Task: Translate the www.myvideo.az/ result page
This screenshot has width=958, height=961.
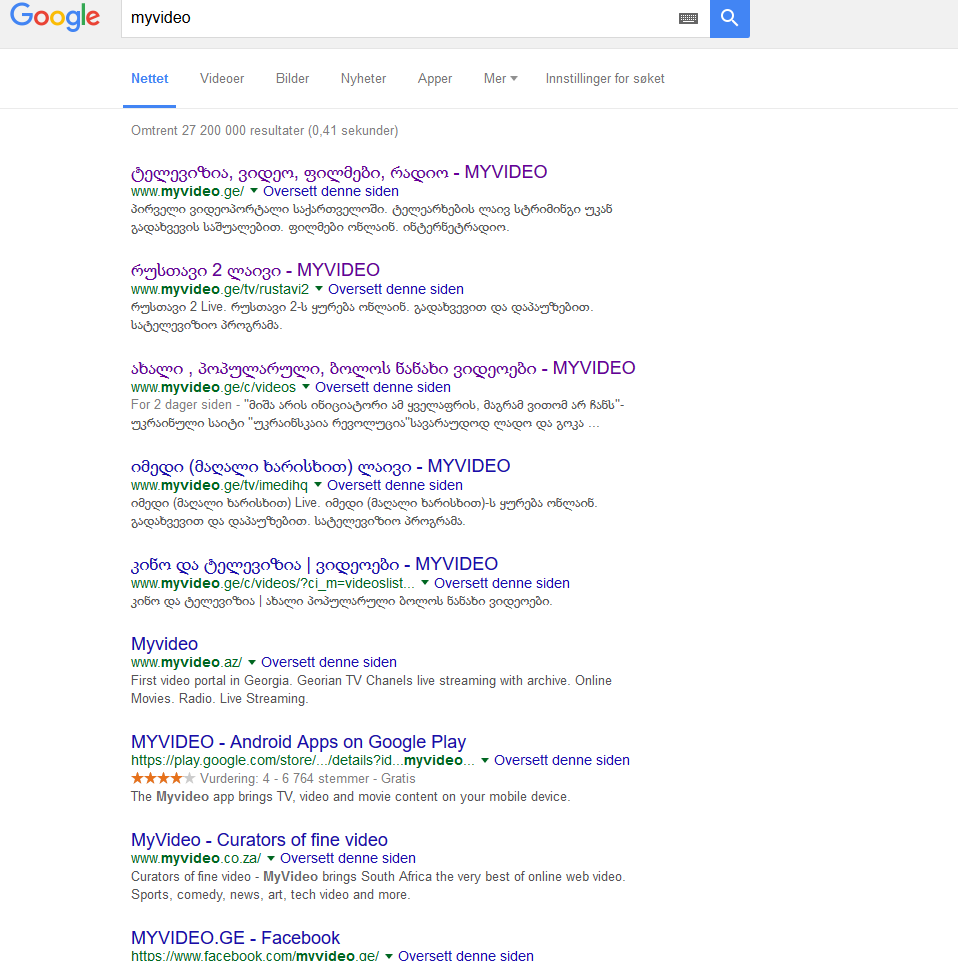Action: click(329, 663)
